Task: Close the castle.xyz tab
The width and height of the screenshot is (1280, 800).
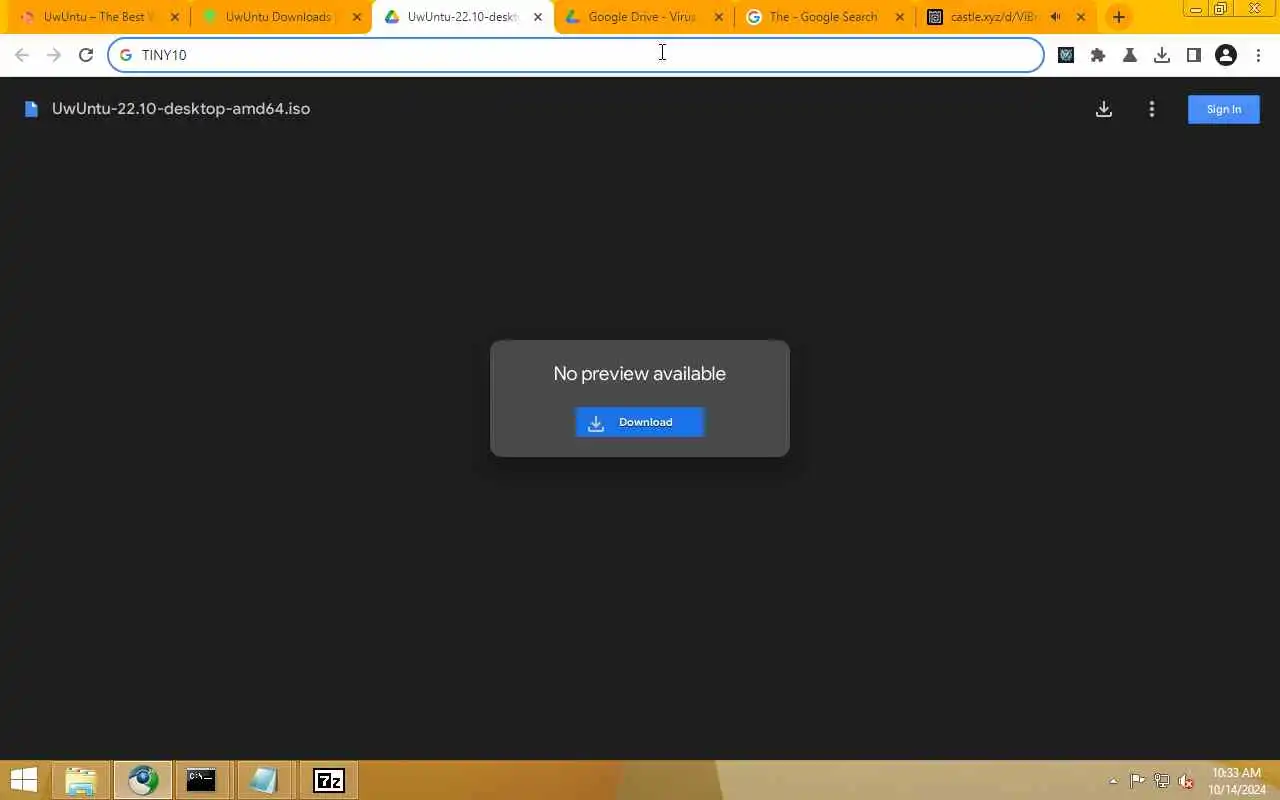Action: tap(1080, 17)
